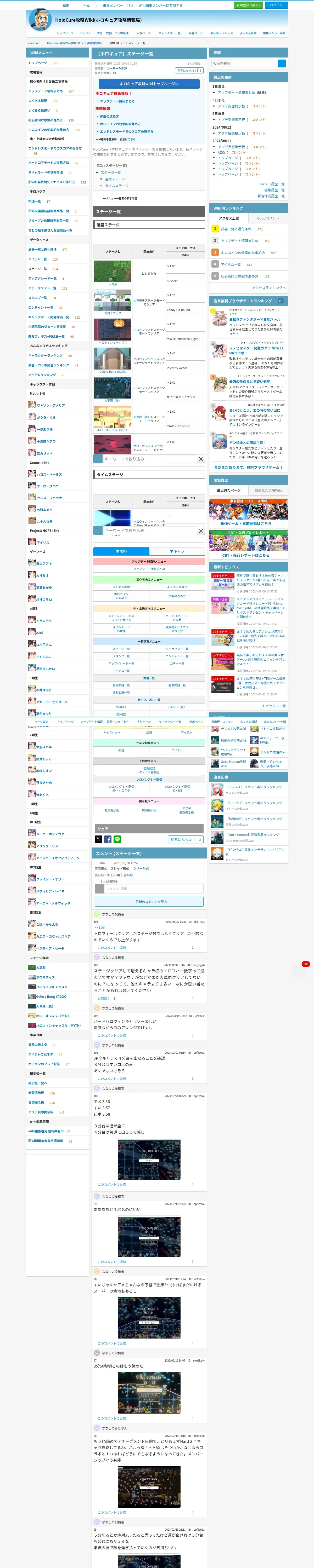This screenshot has width=314, height=1568.
Task: Open Once Human攻略Wiki icon
Action: tap(215, 763)
